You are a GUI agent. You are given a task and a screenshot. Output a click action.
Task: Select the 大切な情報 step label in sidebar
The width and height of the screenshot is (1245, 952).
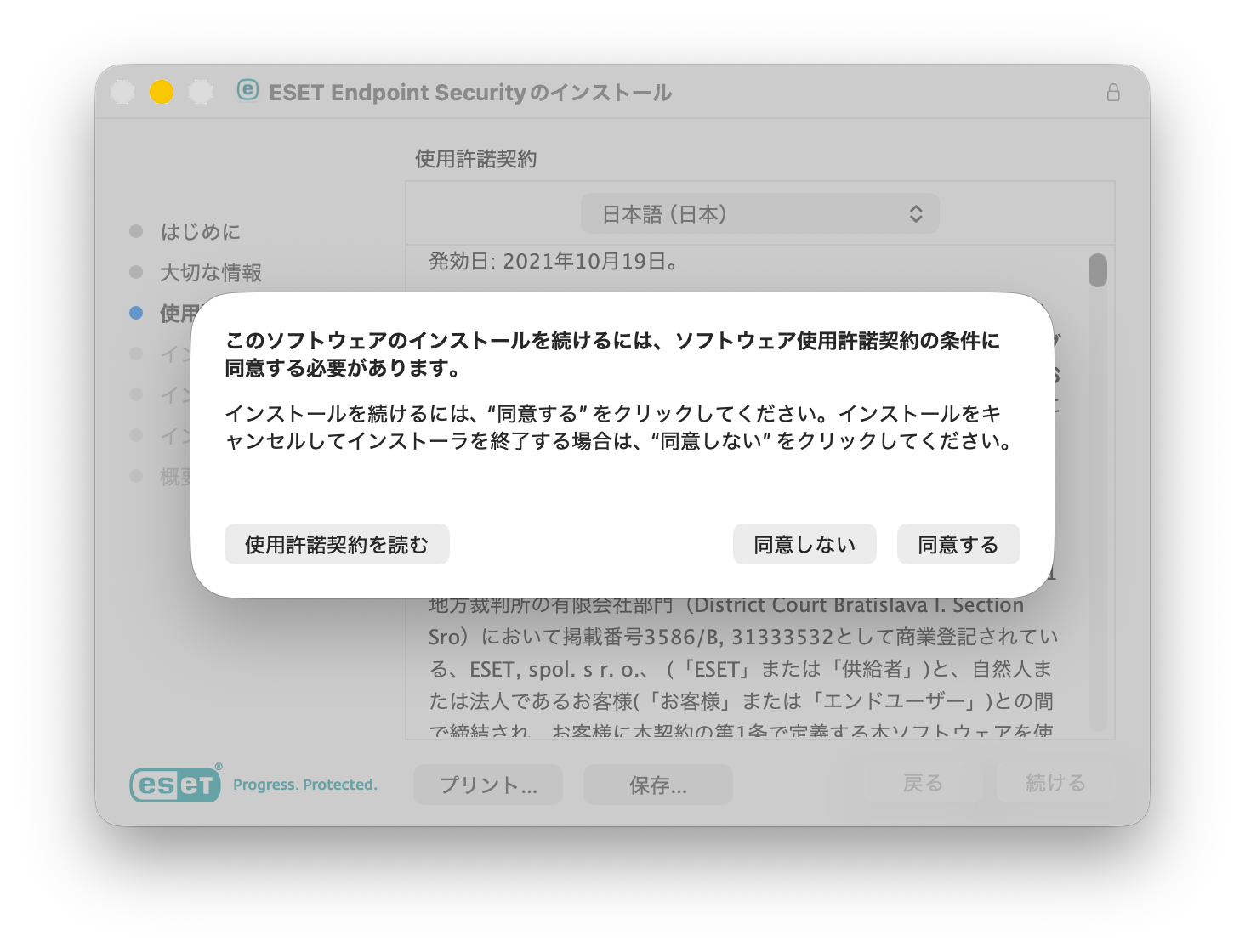point(211,273)
